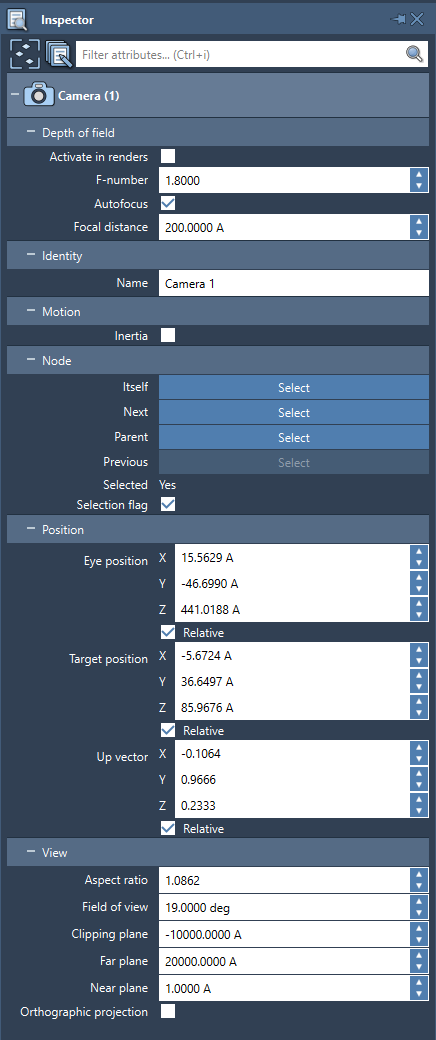Toggle the Orthographic projection checkbox
Viewport: 436px width, 1040px height.
pyautogui.click(x=168, y=1011)
